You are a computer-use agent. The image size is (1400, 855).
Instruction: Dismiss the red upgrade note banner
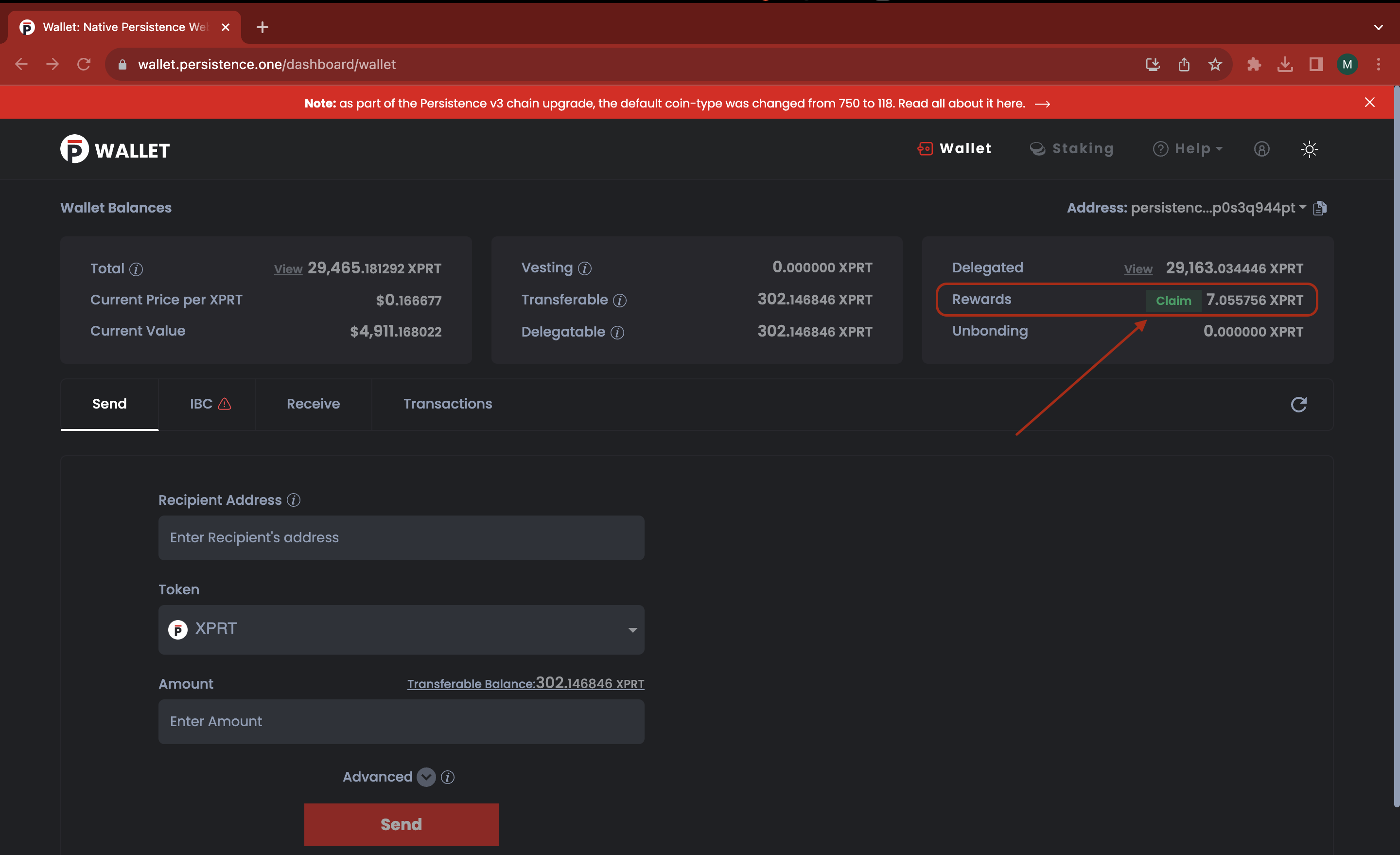[1369, 102]
